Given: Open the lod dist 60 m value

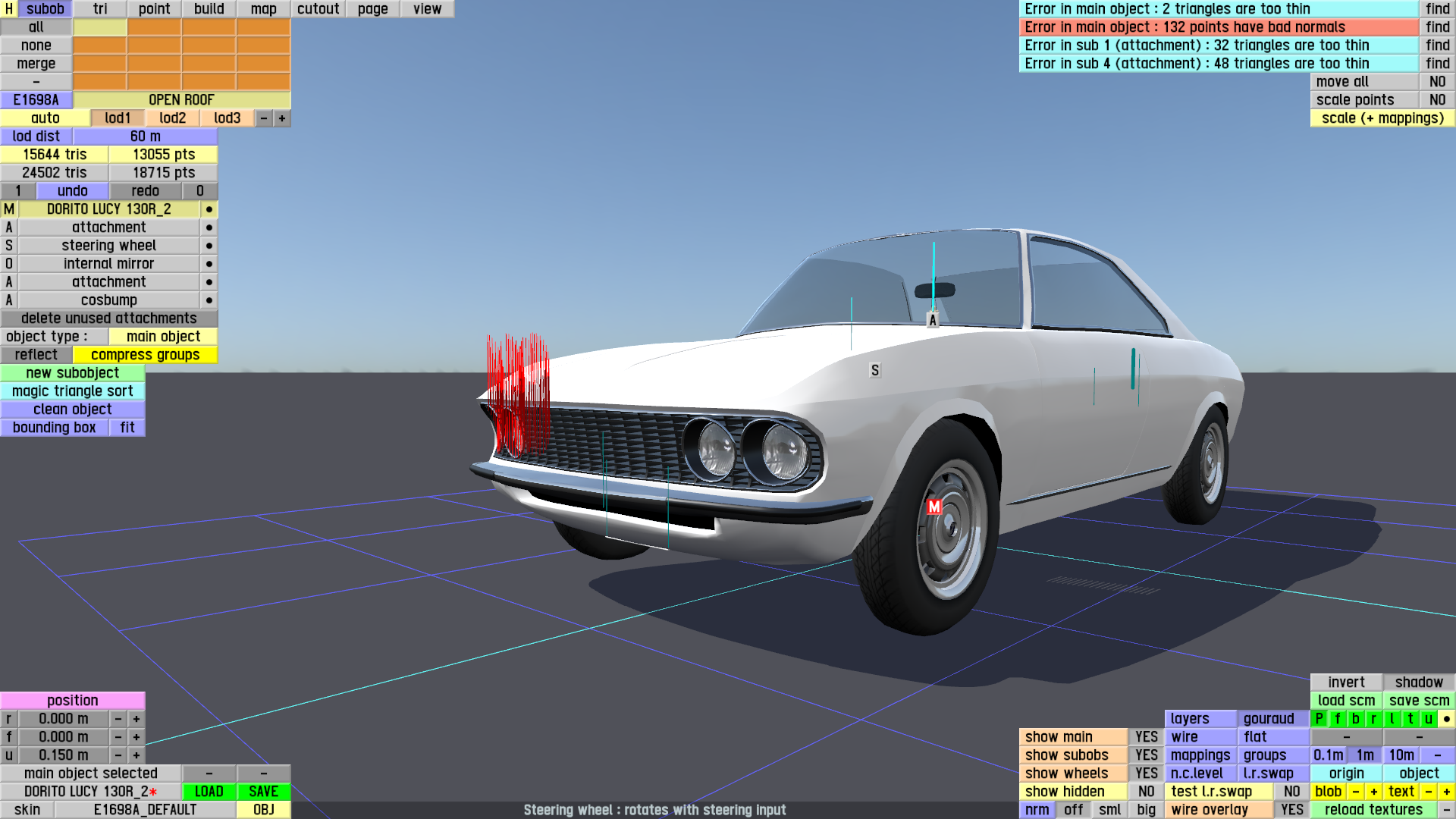Looking at the screenshot, I should point(145,136).
